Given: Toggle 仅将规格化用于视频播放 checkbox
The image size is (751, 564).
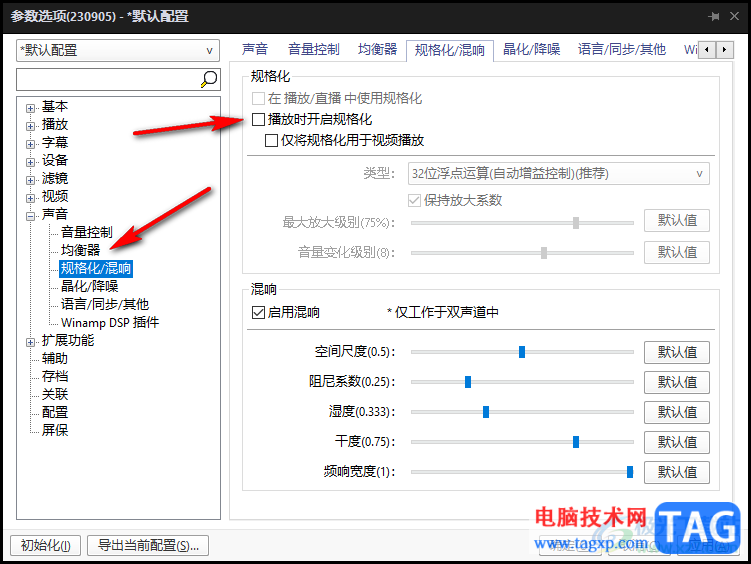Looking at the screenshot, I should coord(272,140).
